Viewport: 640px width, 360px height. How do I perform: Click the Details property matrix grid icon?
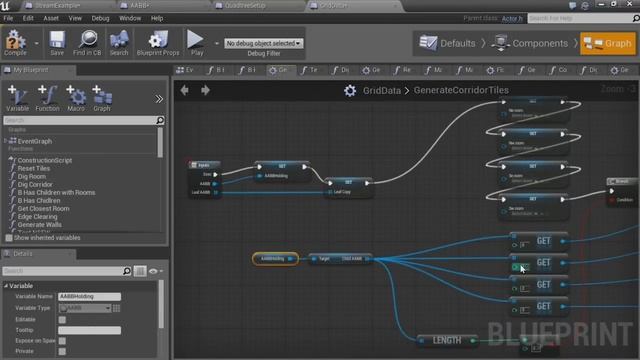(140, 271)
